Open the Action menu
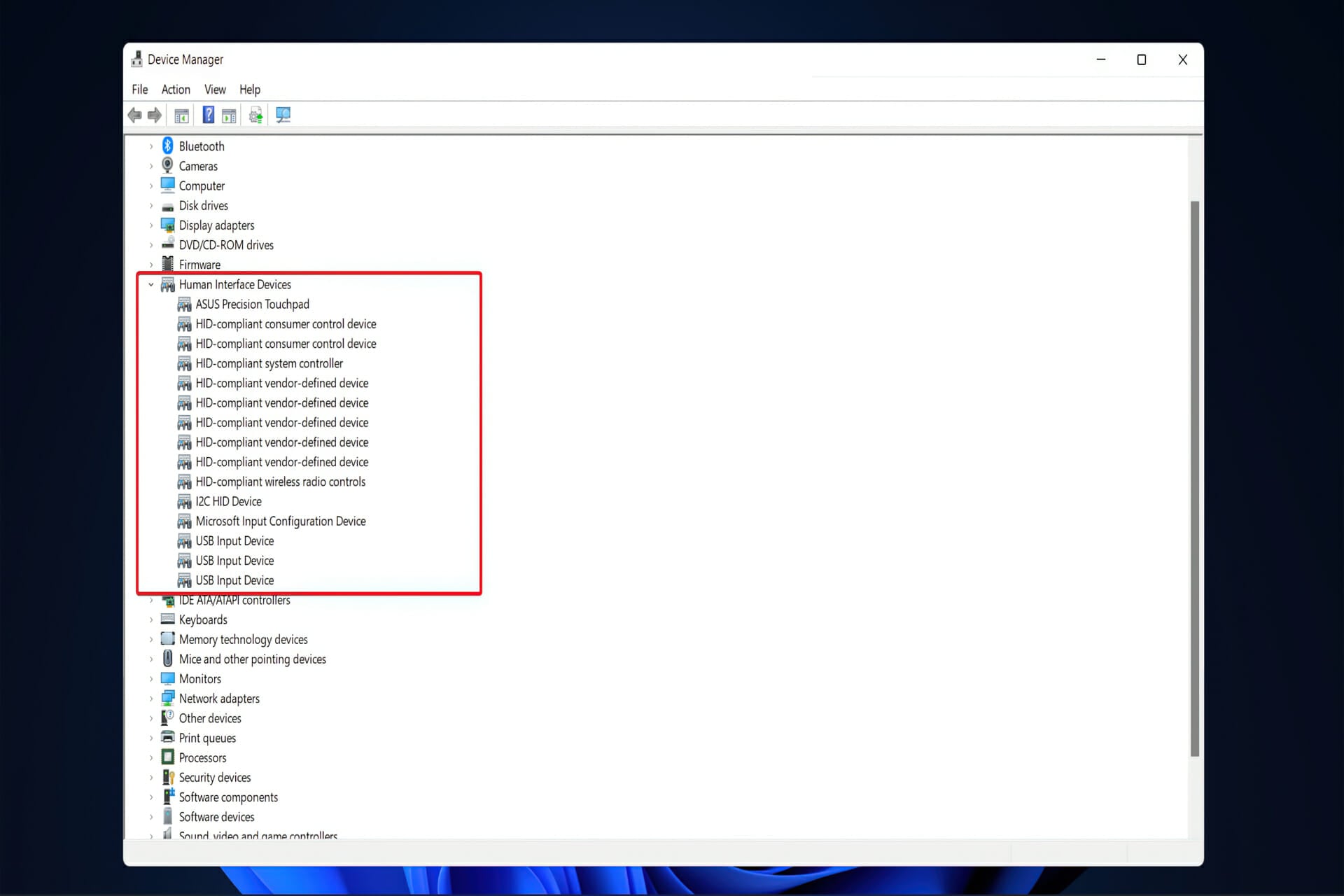The width and height of the screenshot is (1344, 896). (175, 89)
